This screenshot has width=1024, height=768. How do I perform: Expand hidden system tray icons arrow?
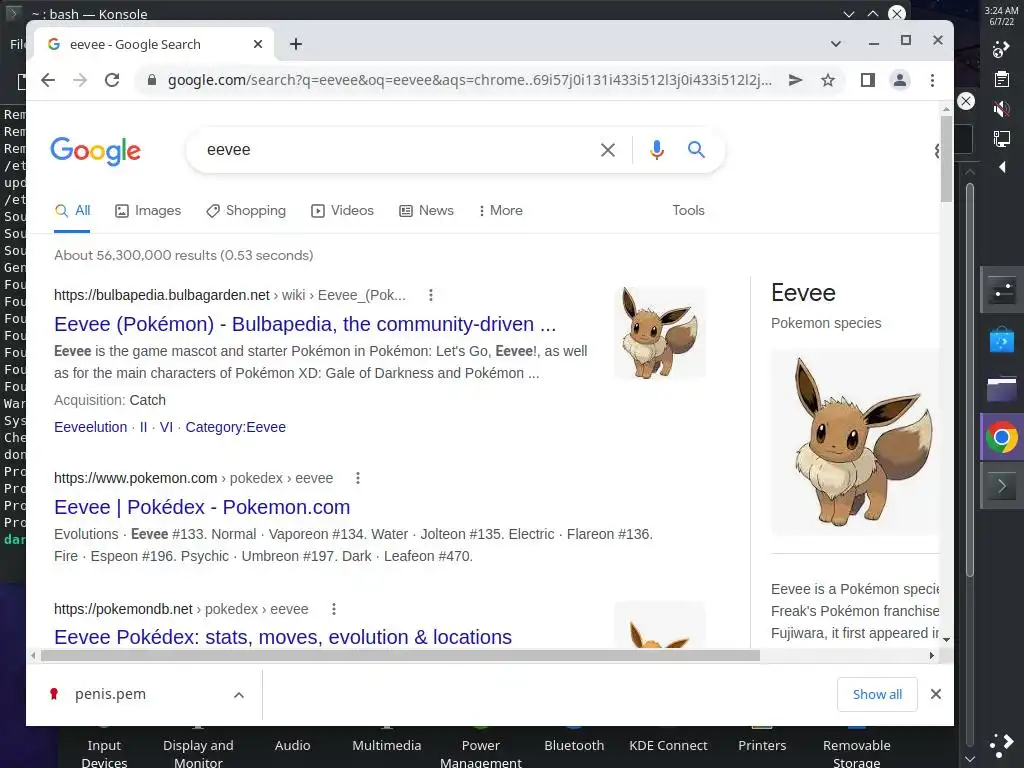pos(1002,167)
